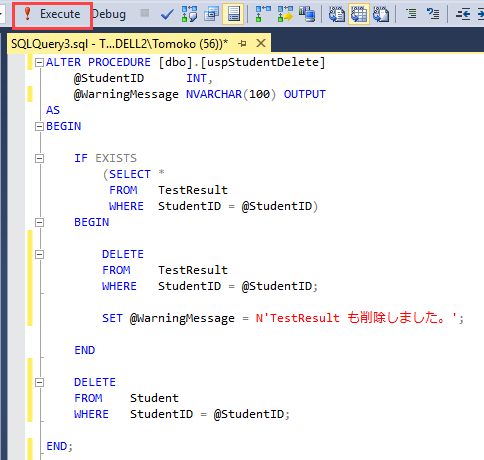
Task: Click the SELECT * text in subquery
Action: [137, 174]
